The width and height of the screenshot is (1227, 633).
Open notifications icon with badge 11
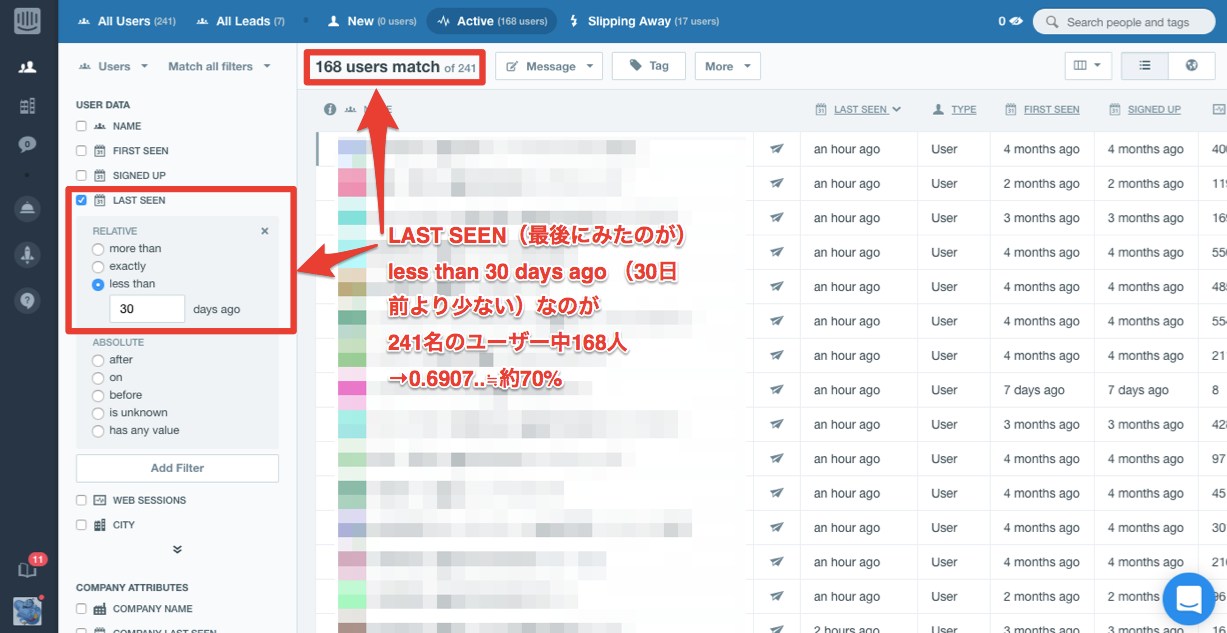coord(28,568)
